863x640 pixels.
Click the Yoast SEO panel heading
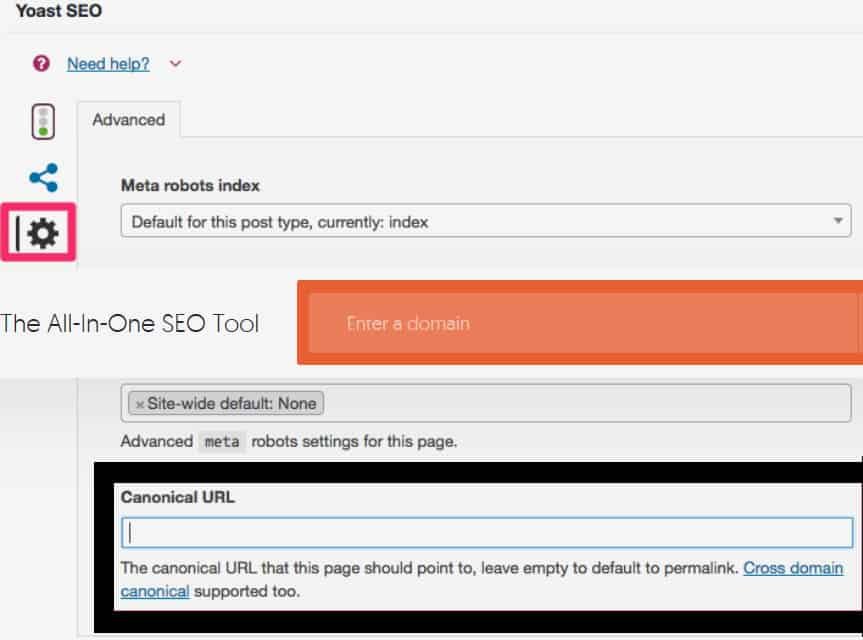click(59, 12)
